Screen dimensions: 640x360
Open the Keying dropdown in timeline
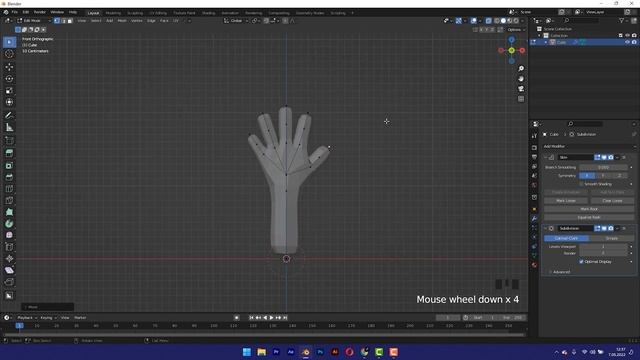pos(48,318)
